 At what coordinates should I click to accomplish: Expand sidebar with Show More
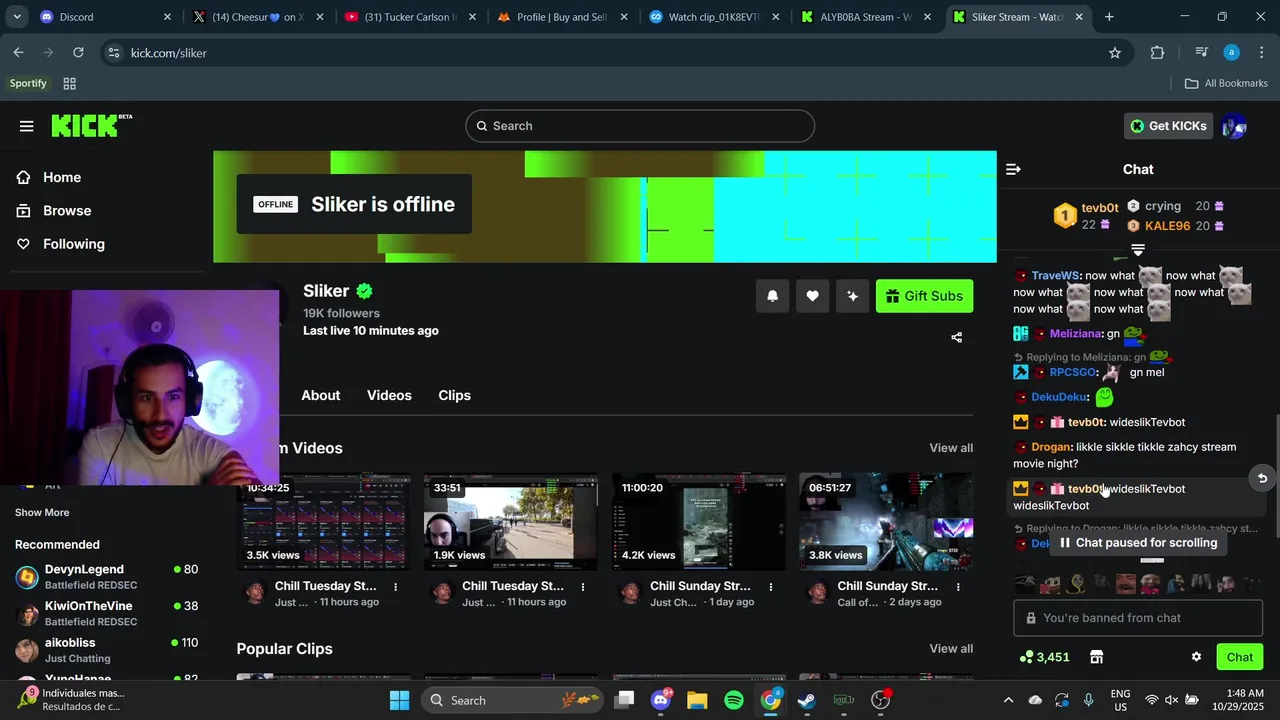coord(42,512)
